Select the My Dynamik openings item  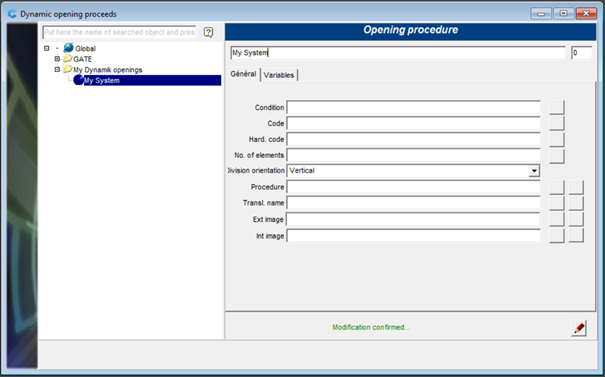click(108, 70)
